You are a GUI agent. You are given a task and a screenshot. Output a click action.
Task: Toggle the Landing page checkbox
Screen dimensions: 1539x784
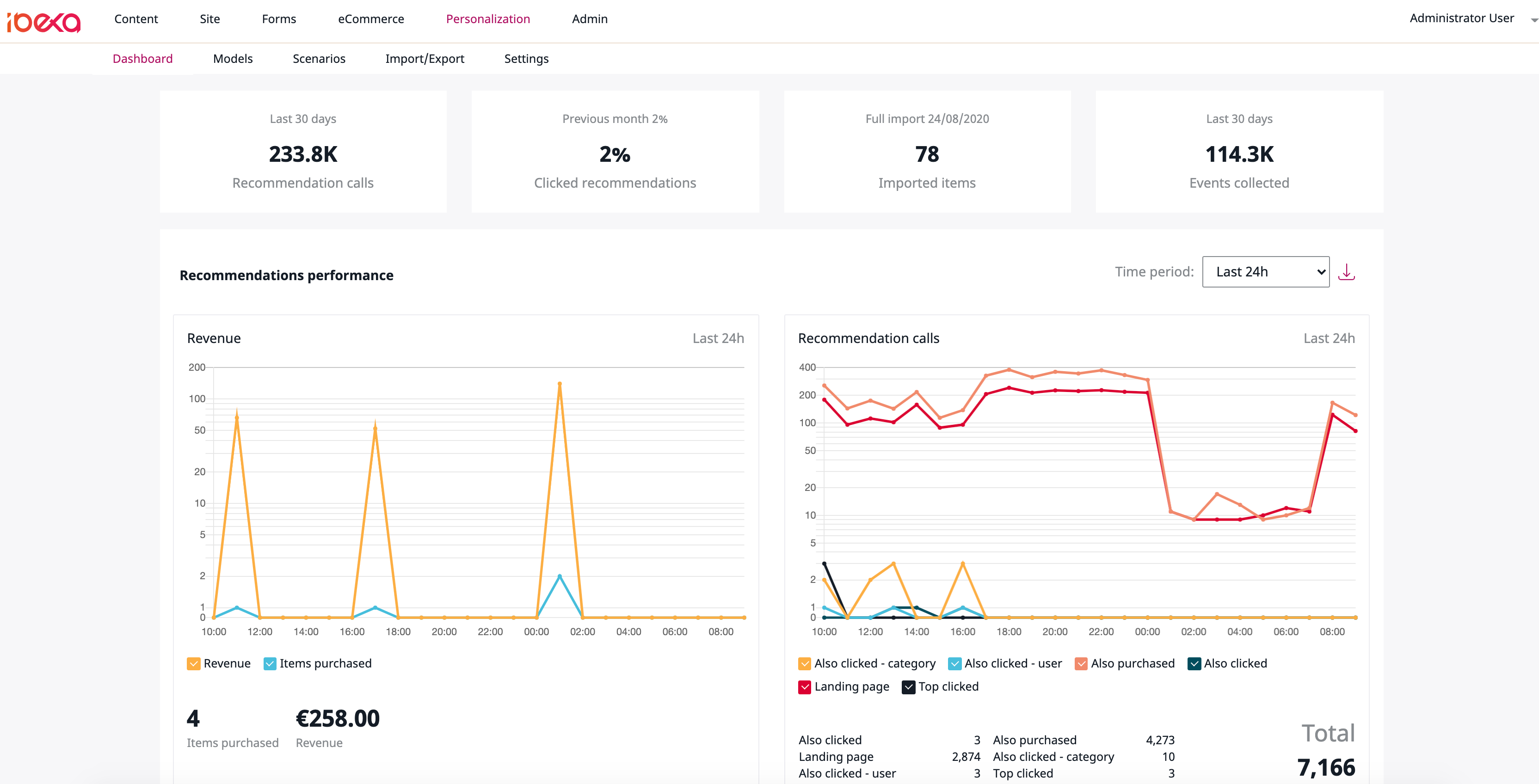point(804,686)
